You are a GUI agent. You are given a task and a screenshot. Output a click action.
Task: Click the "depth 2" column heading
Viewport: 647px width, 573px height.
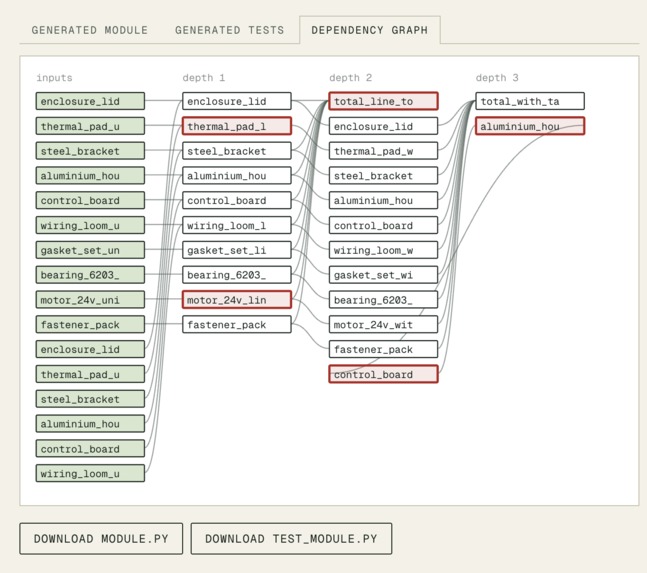pyautogui.click(x=350, y=78)
